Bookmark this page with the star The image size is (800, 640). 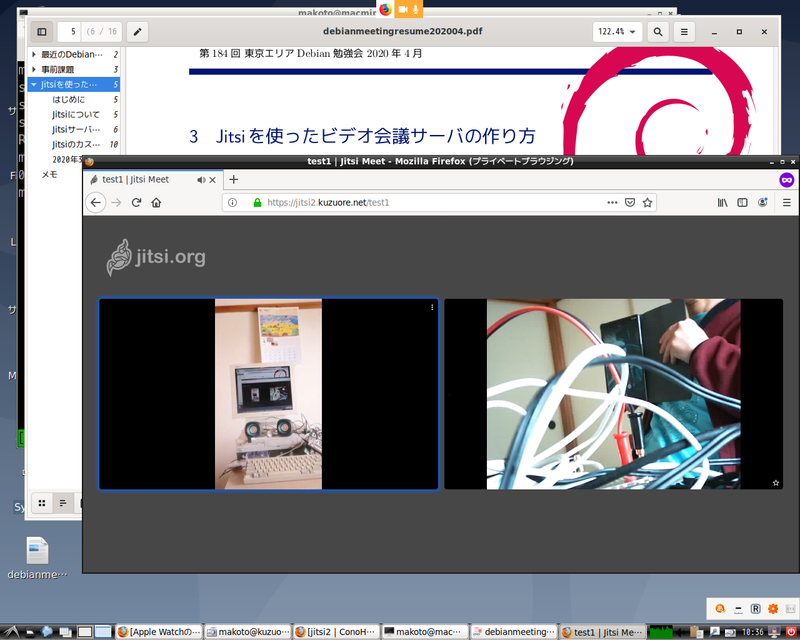(x=647, y=203)
